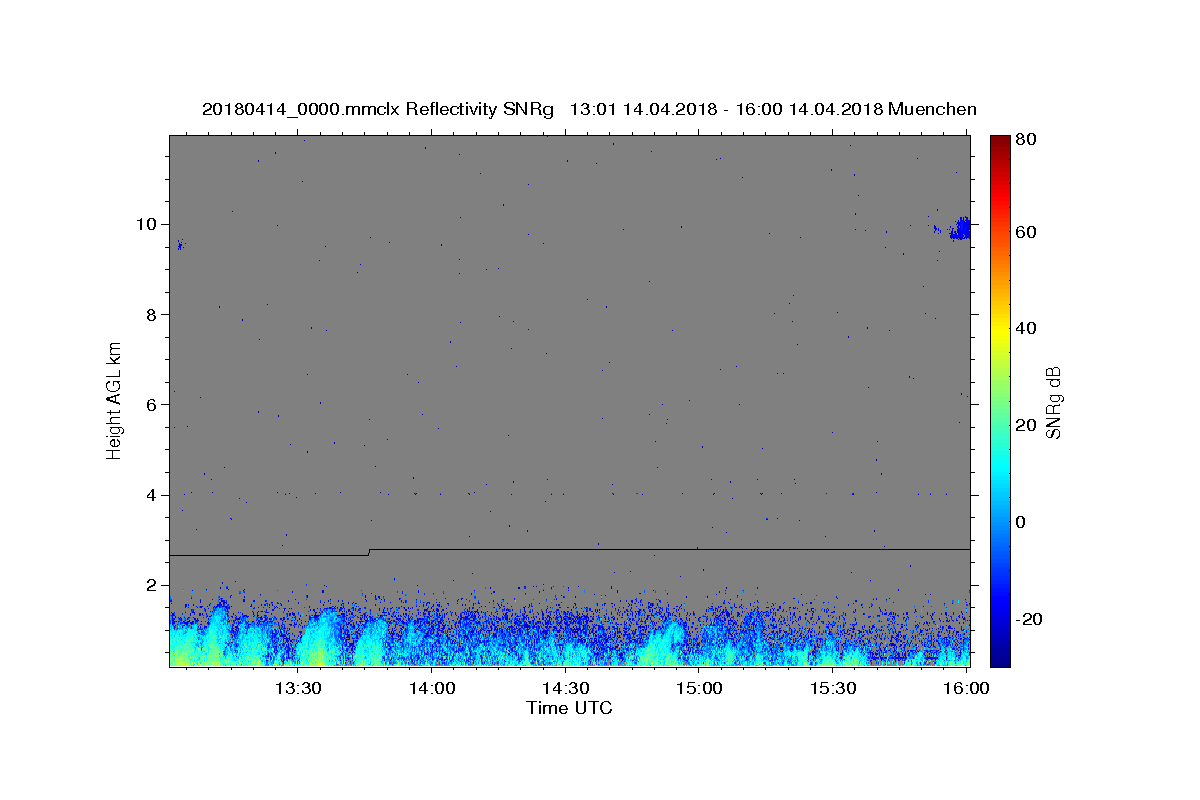Click the 16:00 time tick label
Screen dimensions: 1200x800
pos(966,688)
